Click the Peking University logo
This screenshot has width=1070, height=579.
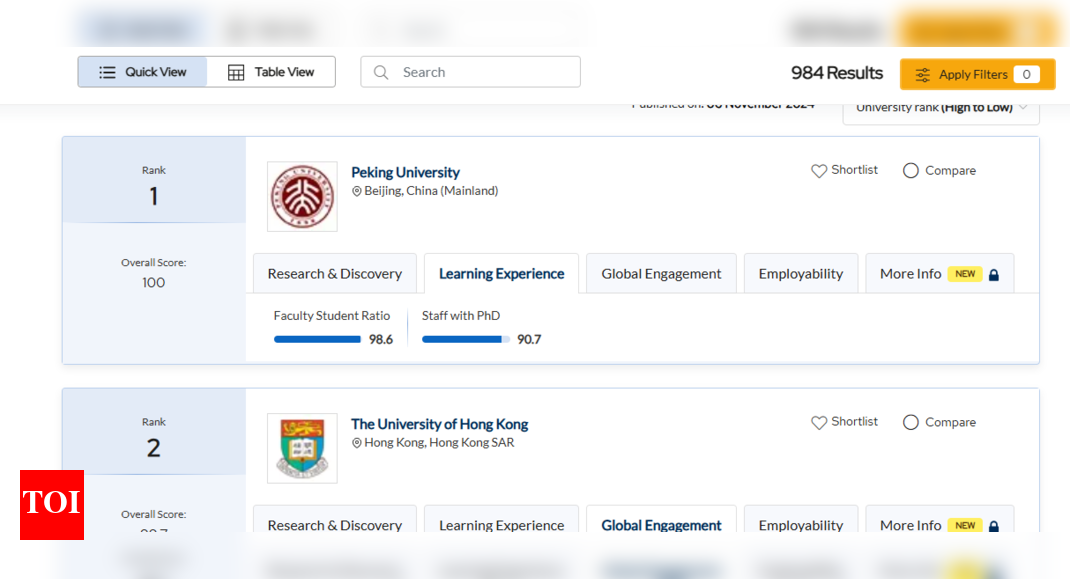tap(302, 197)
